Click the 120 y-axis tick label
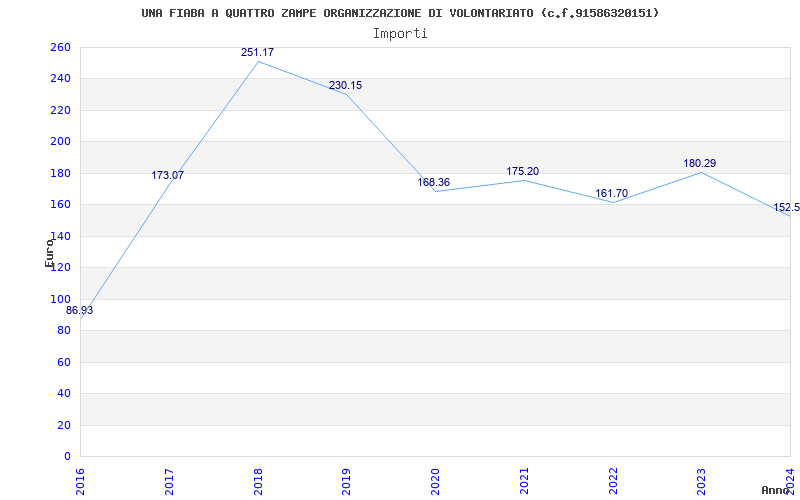 click(x=60, y=267)
